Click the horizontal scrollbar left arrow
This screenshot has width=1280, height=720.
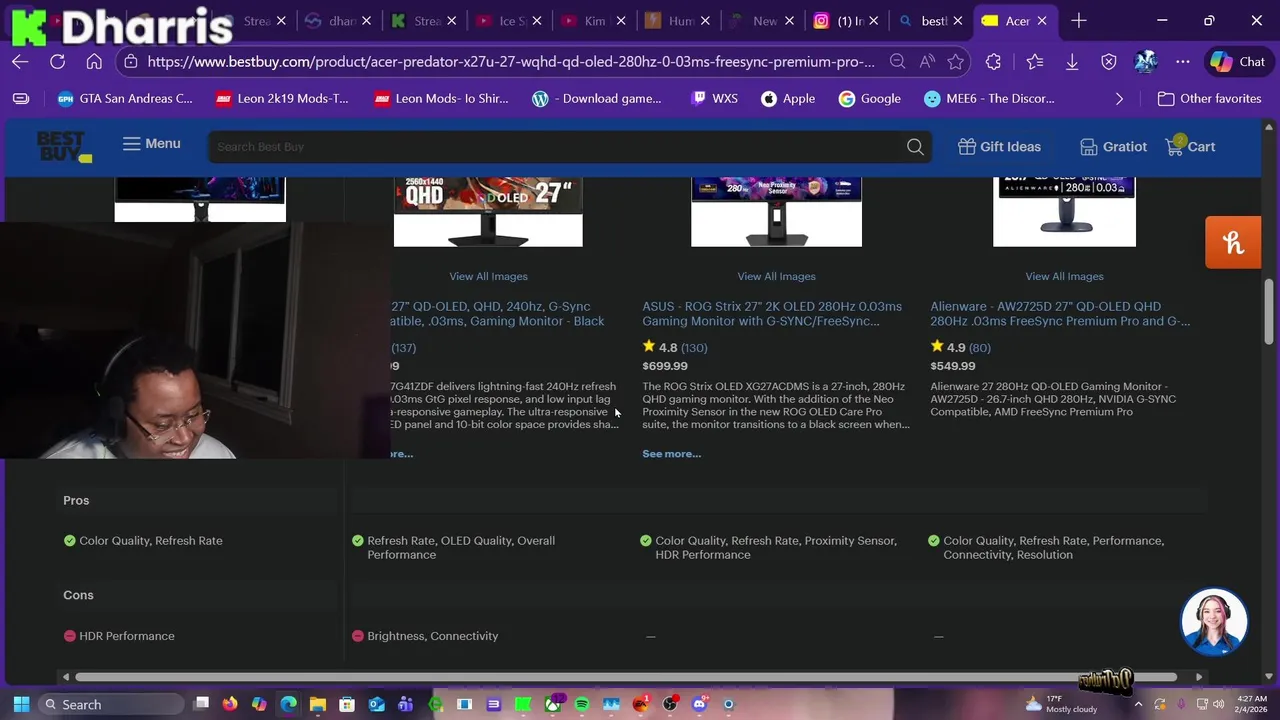click(x=66, y=677)
